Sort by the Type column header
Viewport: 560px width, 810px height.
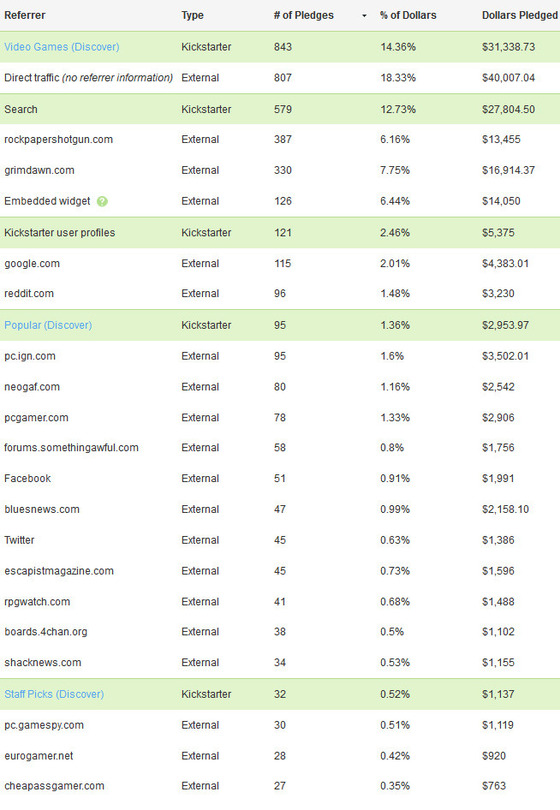click(192, 15)
